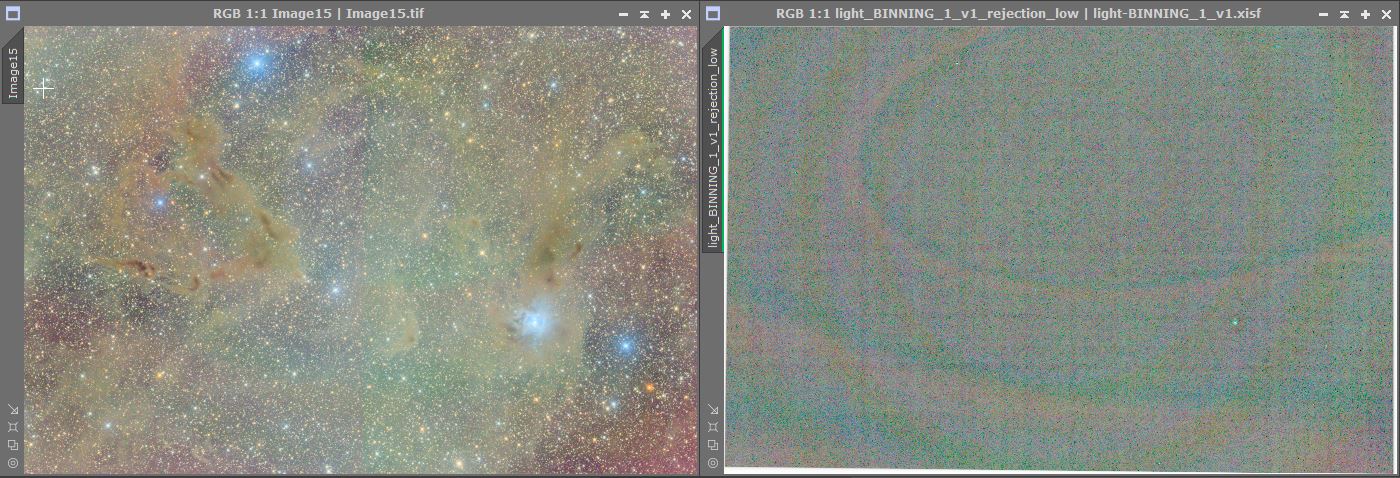Click overlapping squares icon in rejection_low window
The image size is (1400, 478).
tap(713, 445)
